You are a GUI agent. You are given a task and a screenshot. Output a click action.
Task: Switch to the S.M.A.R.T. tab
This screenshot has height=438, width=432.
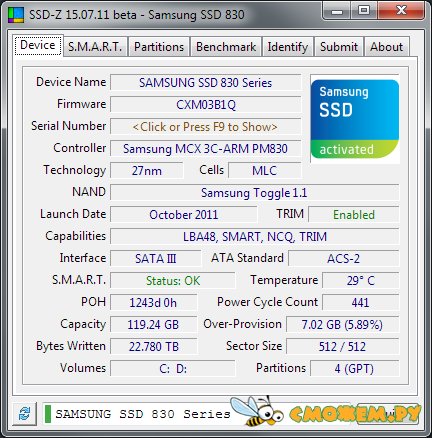(95, 47)
